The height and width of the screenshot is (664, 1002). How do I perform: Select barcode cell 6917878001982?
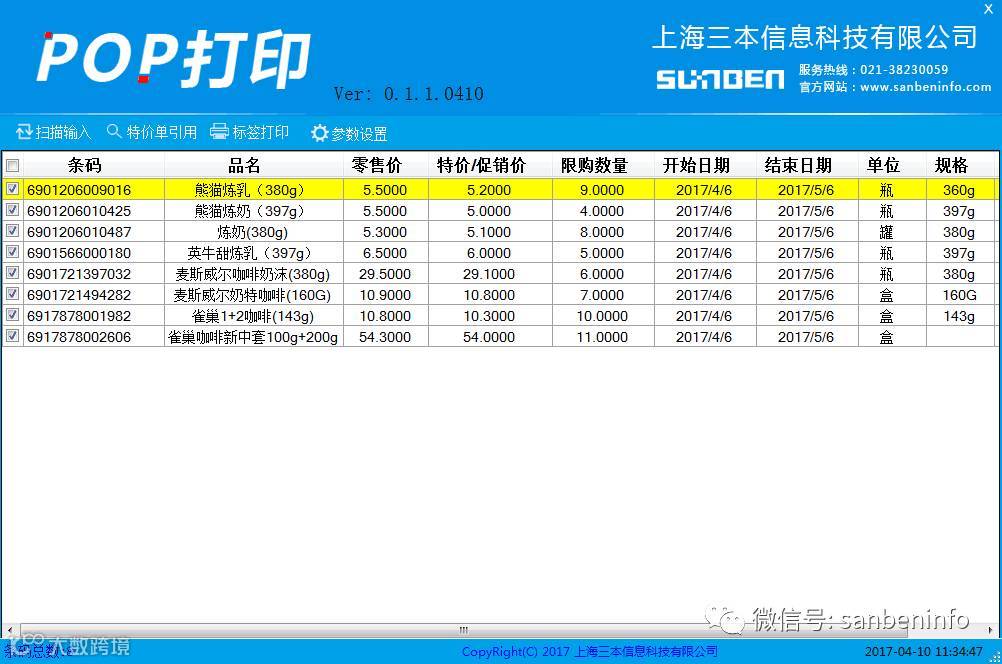(94, 316)
